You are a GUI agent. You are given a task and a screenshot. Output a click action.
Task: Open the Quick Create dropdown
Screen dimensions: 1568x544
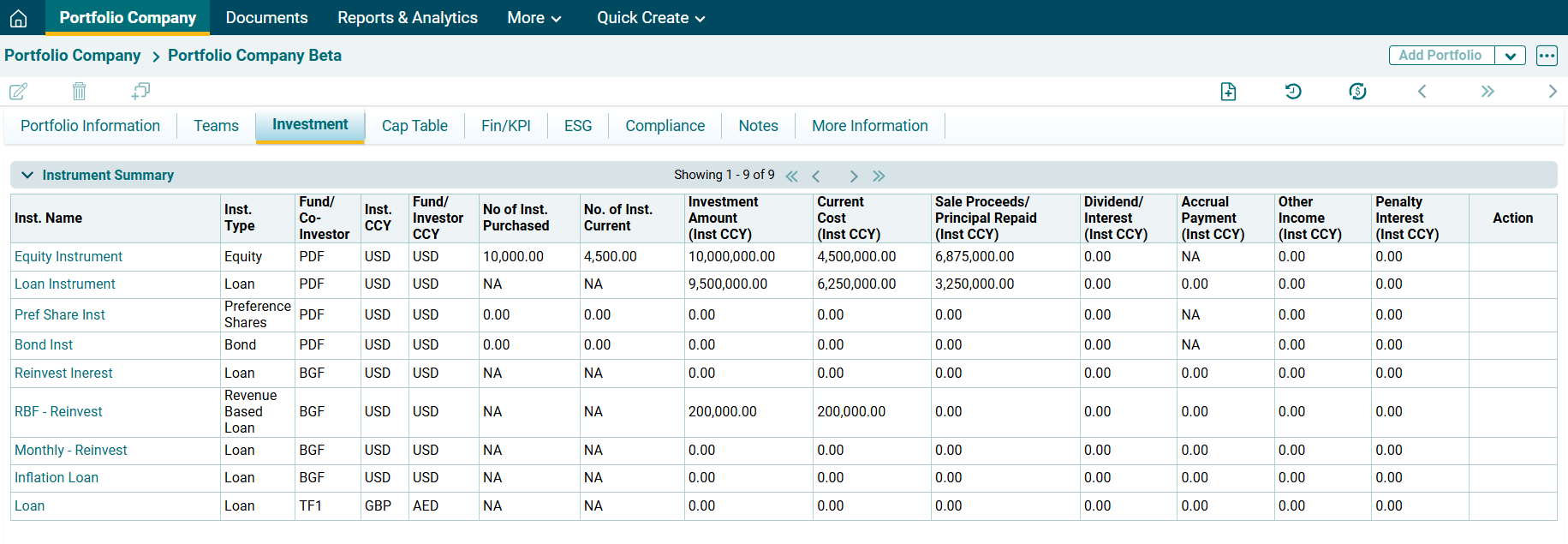[651, 18]
